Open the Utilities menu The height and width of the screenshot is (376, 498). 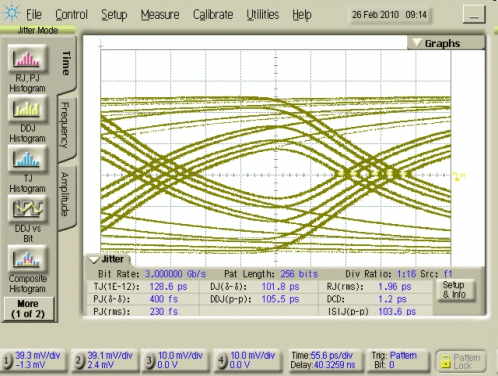[263, 15]
